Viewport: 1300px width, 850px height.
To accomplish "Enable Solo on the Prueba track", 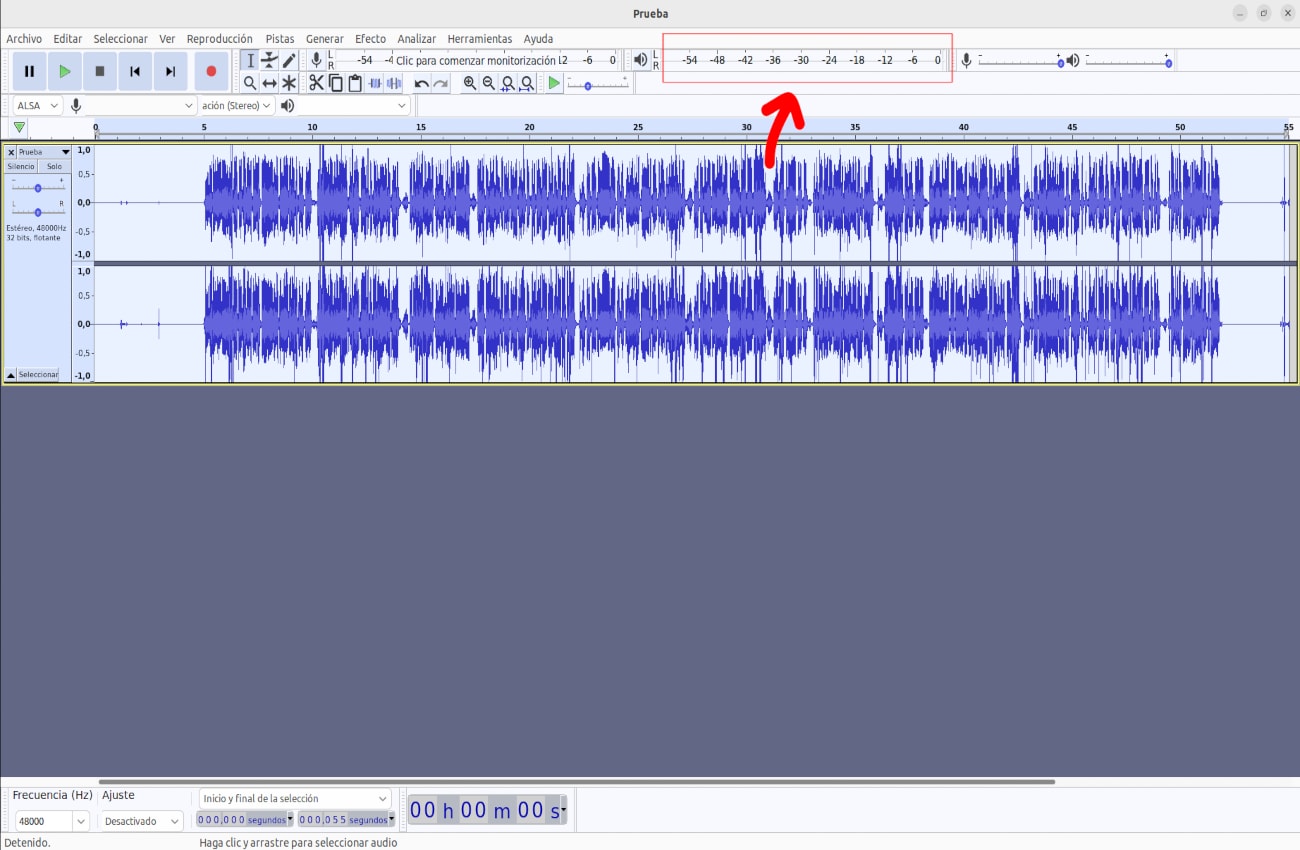I will (x=53, y=166).
